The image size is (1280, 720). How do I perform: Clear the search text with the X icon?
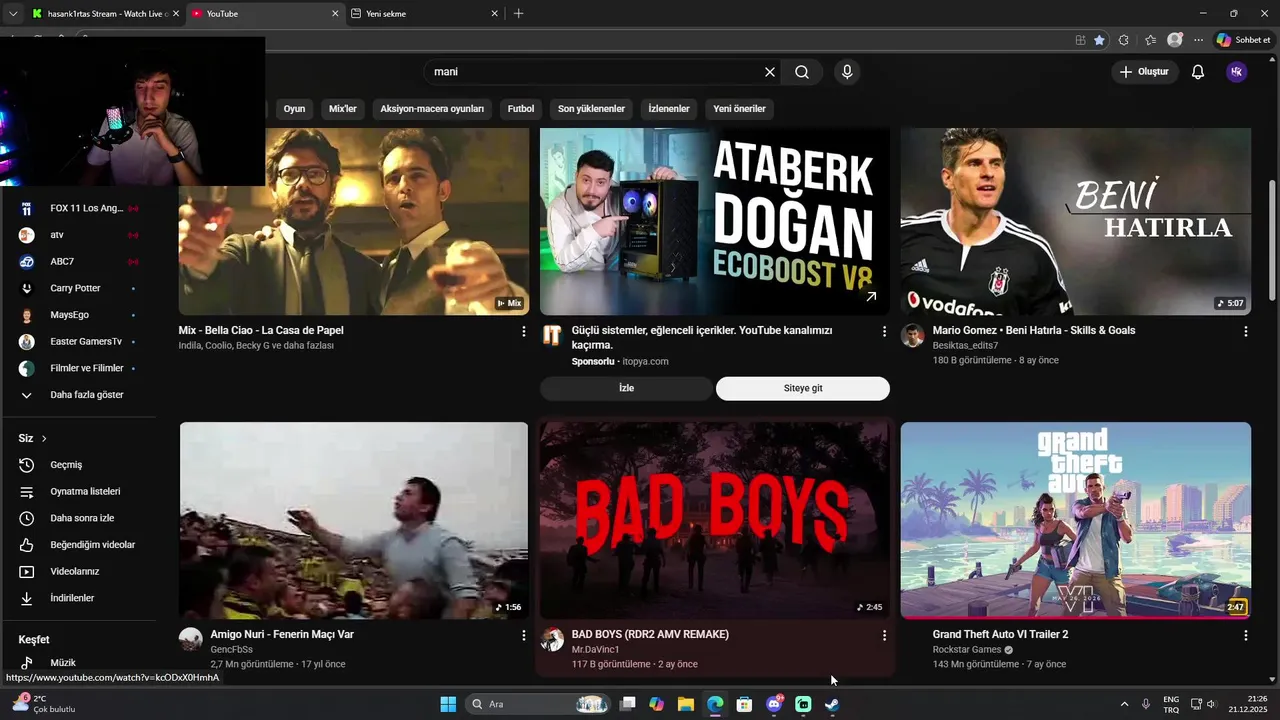click(770, 72)
